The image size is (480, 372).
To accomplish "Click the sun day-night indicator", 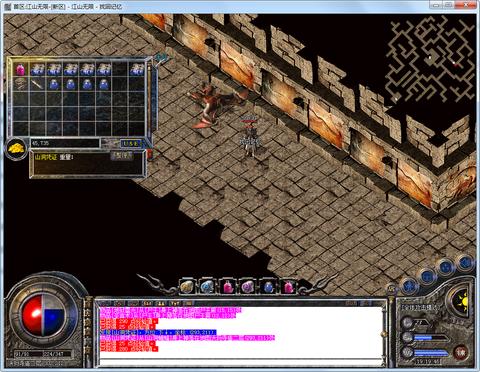I will [x=462, y=302].
